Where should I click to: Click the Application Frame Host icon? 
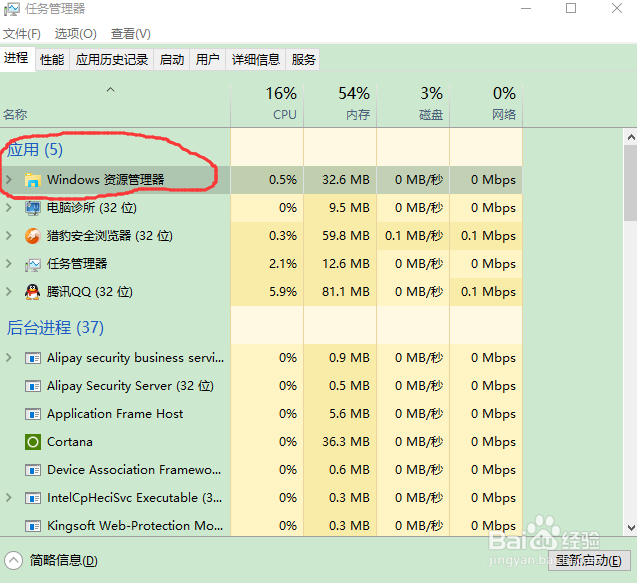[32, 414]
